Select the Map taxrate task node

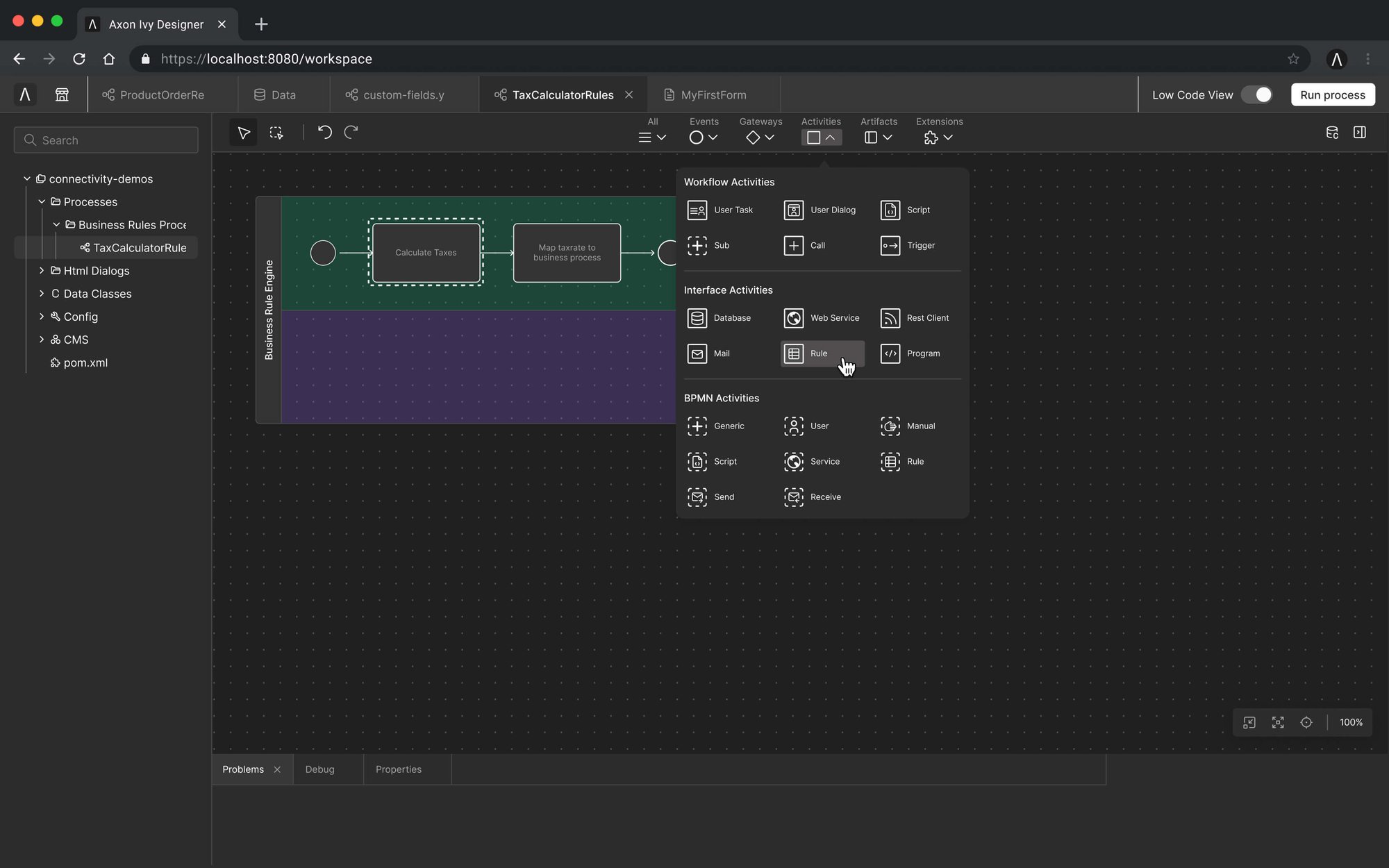pyautogui.click(x=567, y=253)
